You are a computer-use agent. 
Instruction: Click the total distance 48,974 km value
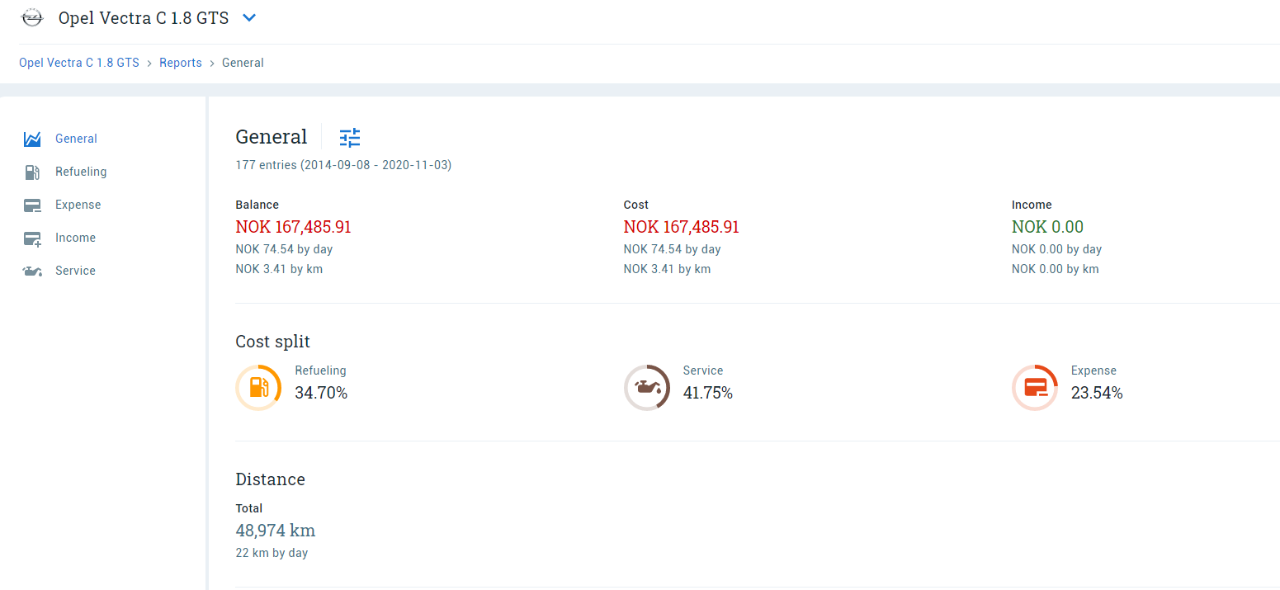click(x=275, y=531)
